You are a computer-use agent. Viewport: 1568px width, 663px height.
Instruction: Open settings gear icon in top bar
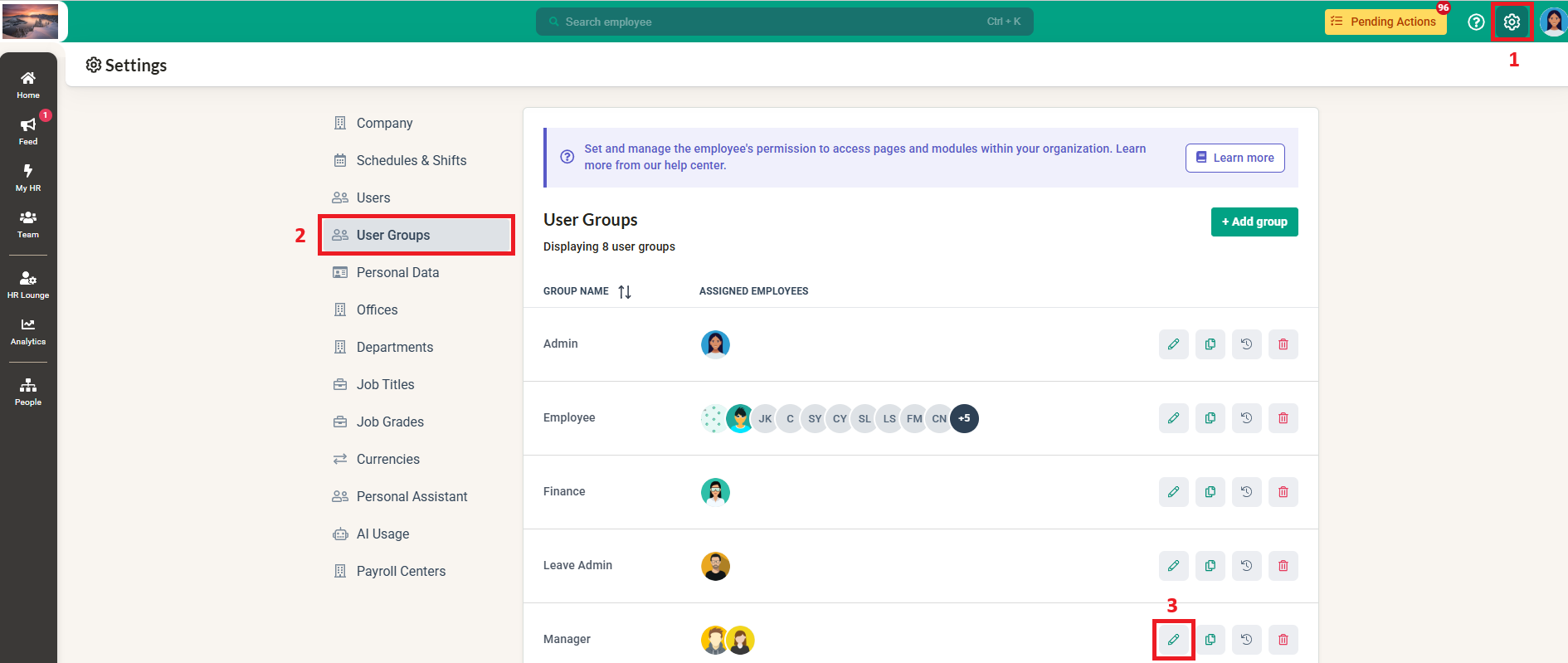tap(1512, 22)
